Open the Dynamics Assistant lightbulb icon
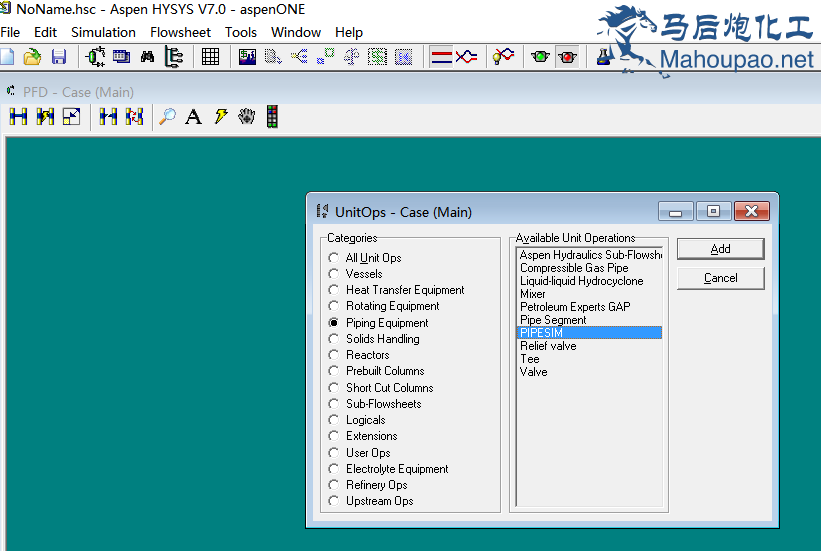This screenshot has width=821, height=551. point(503,56)
